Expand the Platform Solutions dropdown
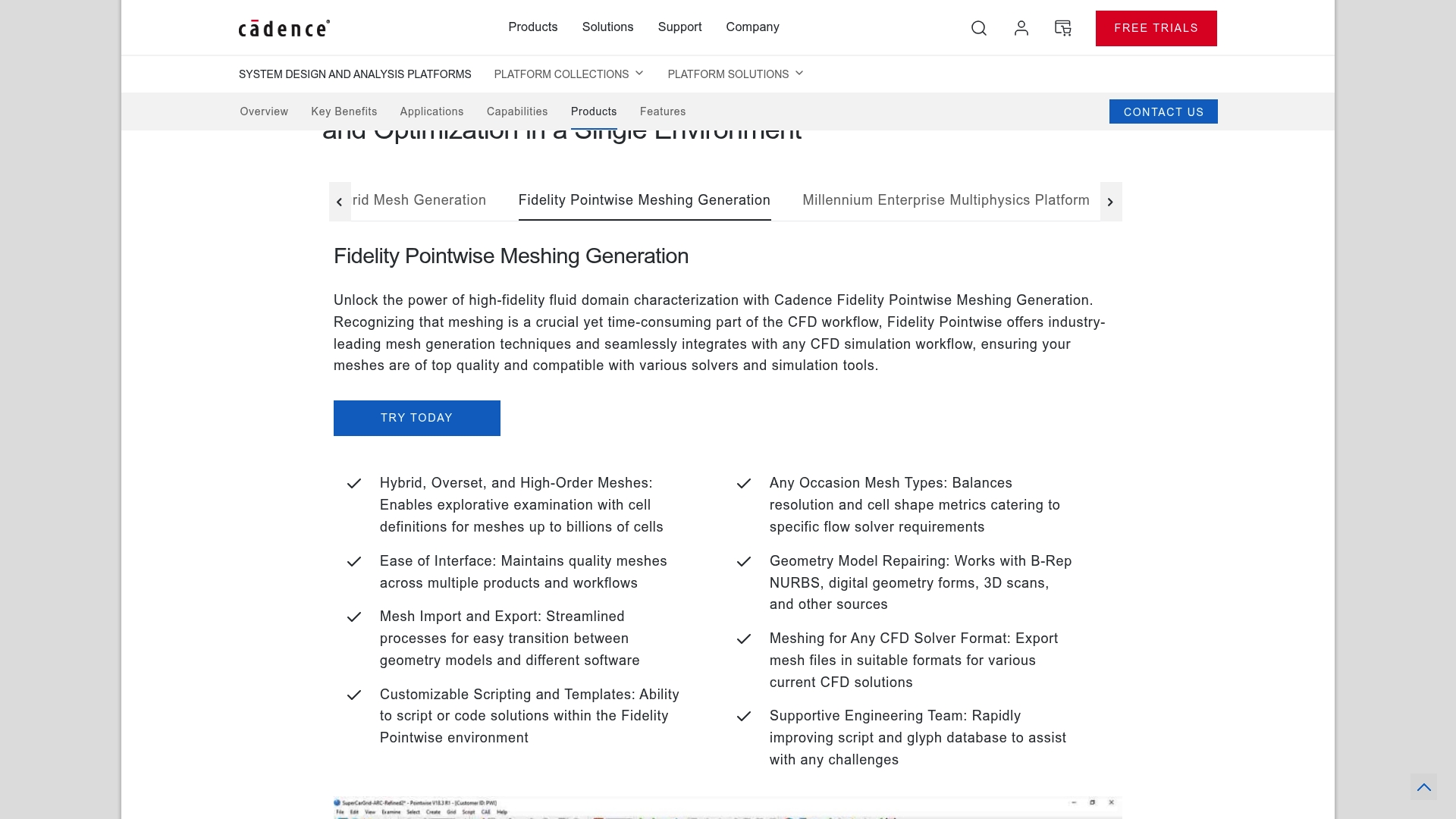Viewport: 1456px width, 819px height. [x=736, y=74]
